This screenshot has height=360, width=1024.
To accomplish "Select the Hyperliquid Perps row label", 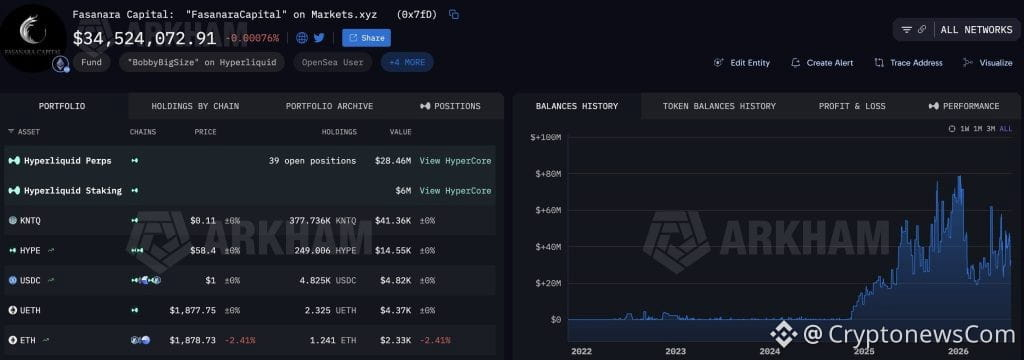I will [x=67, y=161].
